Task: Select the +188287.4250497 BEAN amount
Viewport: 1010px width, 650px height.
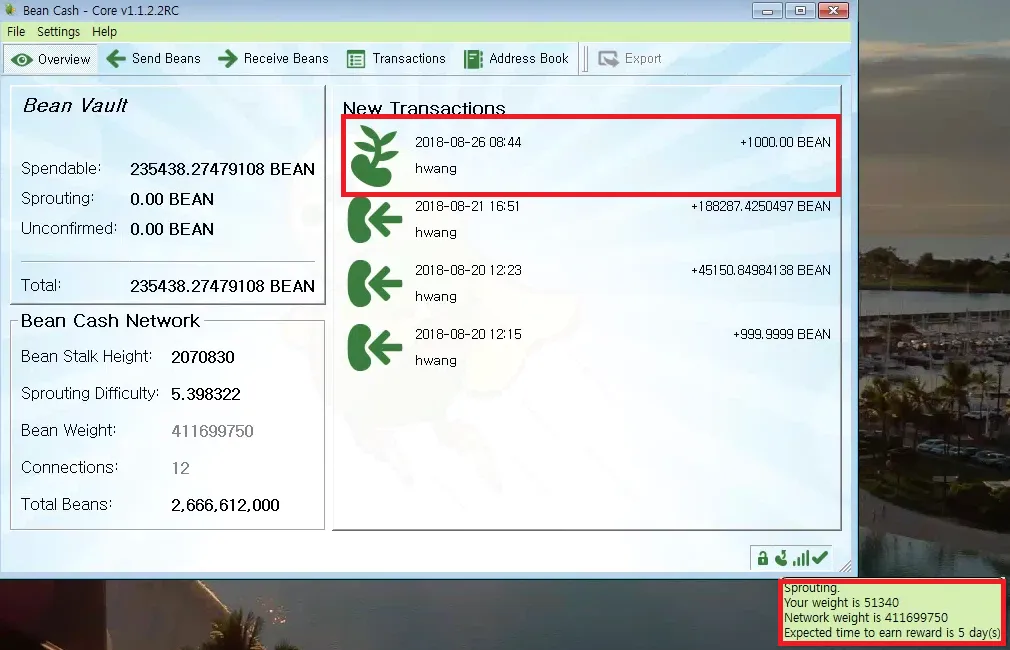Action: (x=761, y=206)
